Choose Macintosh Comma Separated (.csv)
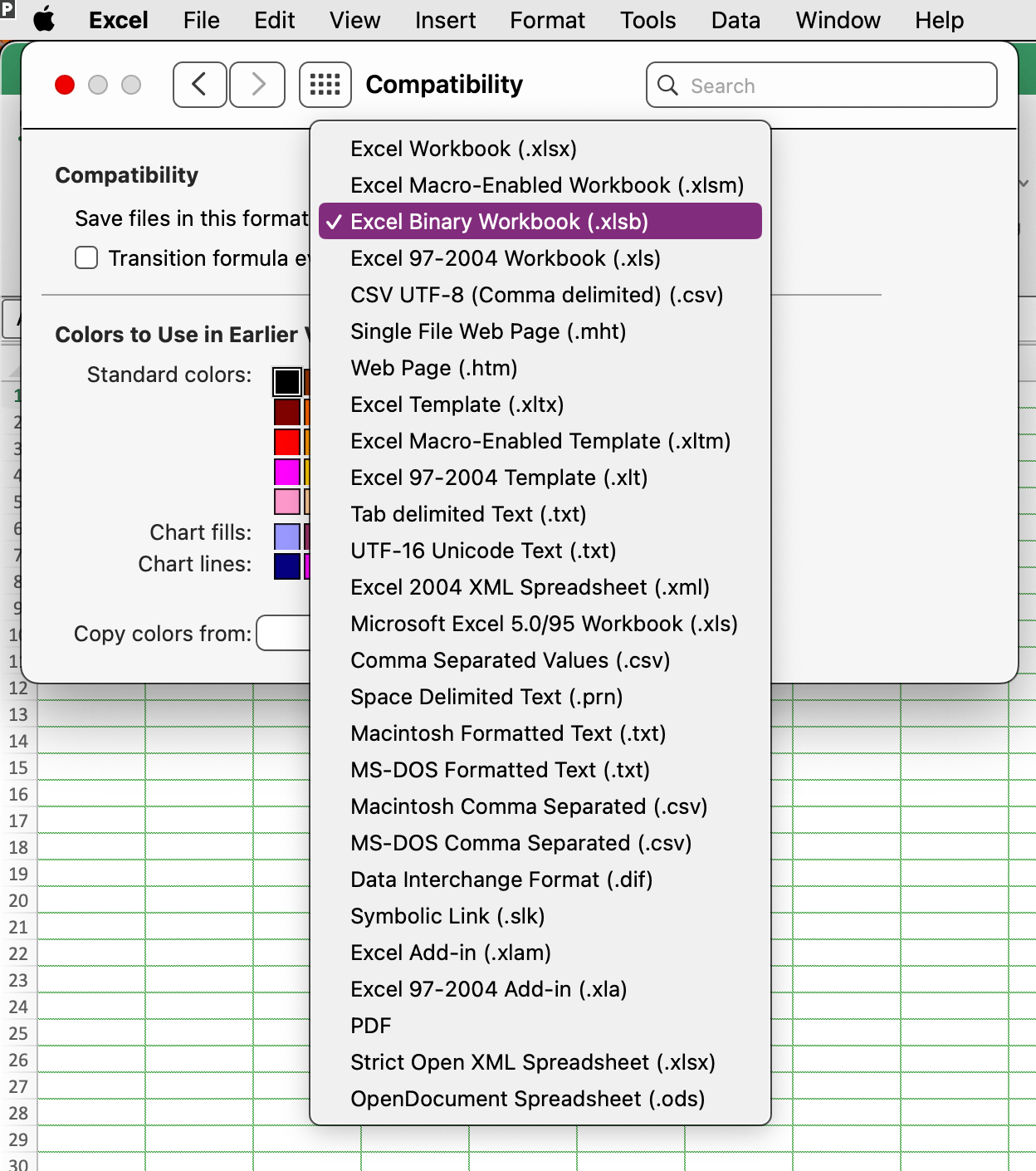 540,806
